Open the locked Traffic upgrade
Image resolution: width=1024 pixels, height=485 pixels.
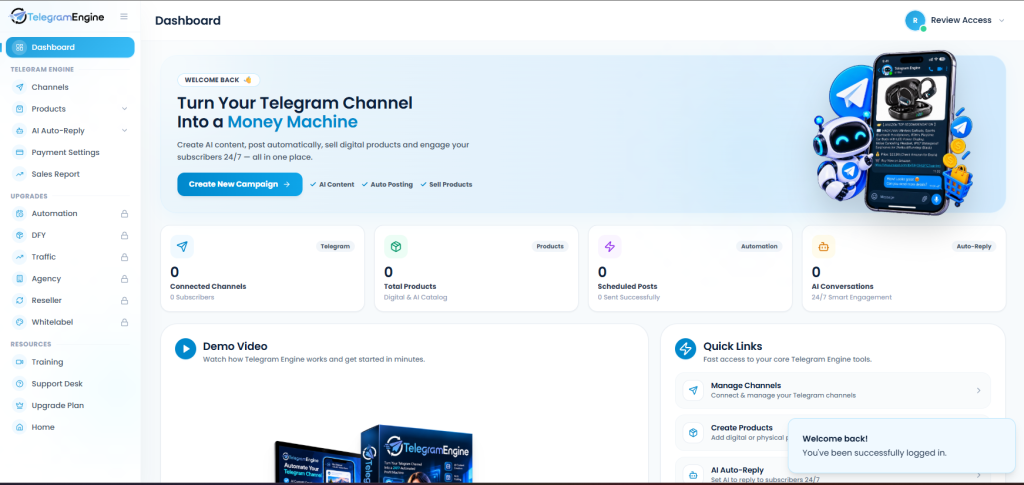point(70,257)
